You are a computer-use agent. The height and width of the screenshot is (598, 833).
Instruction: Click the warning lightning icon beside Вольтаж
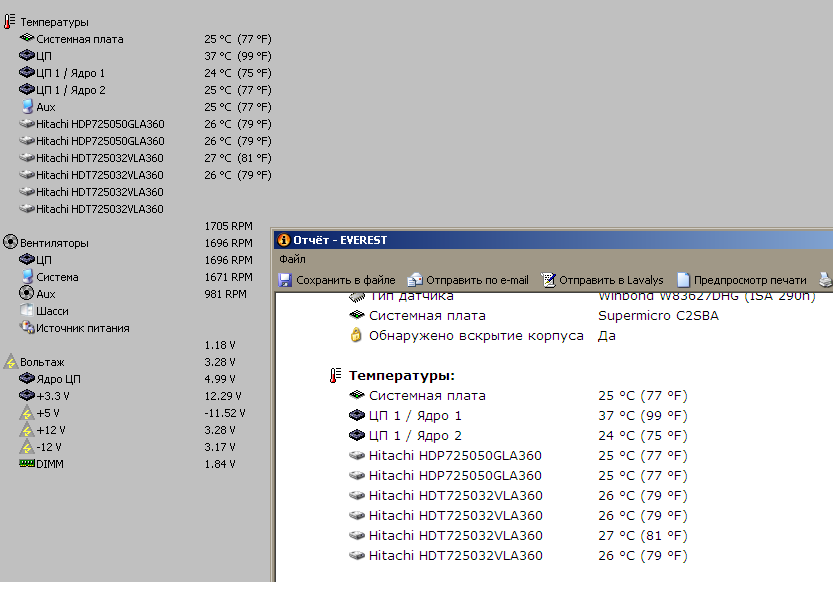11,362
